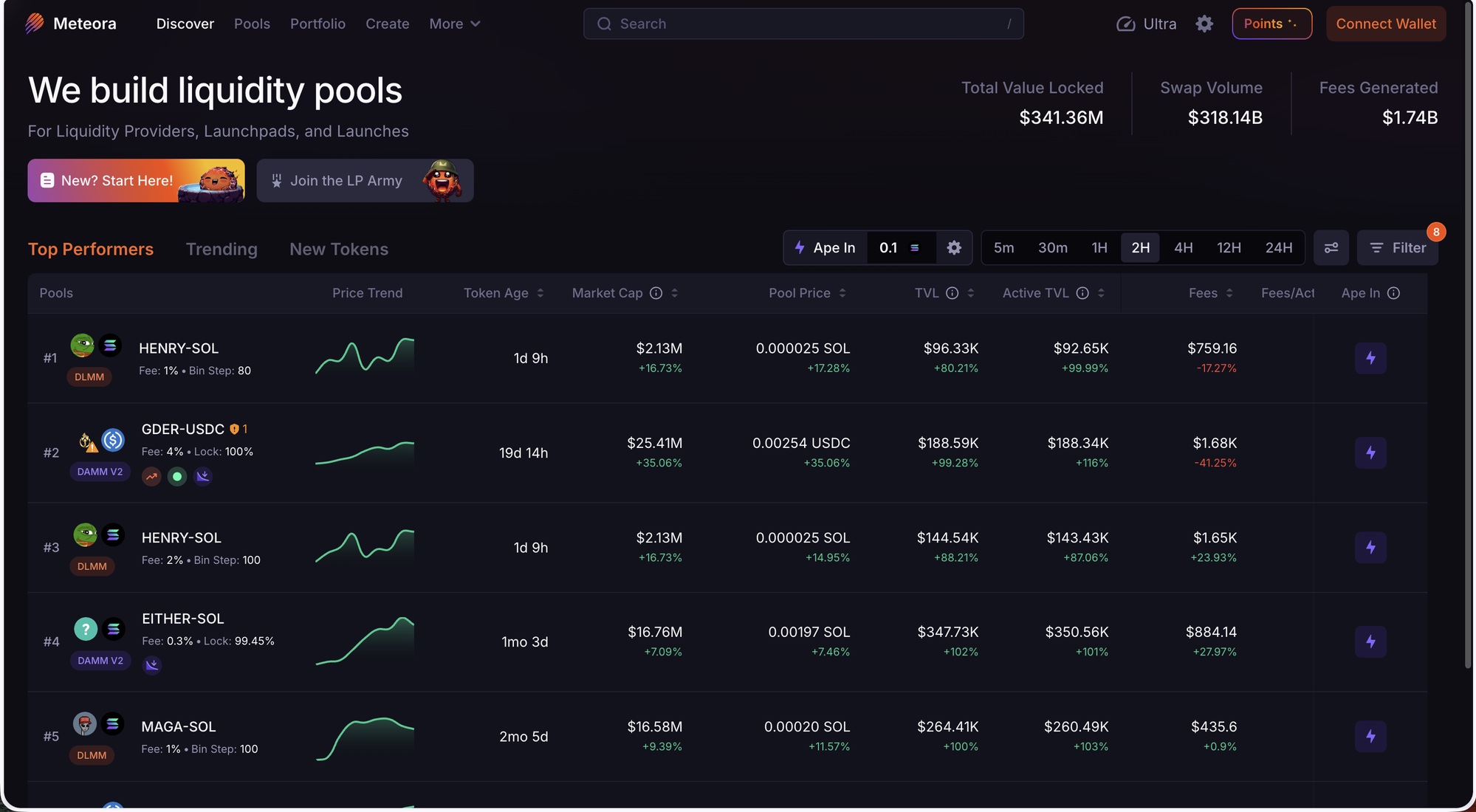Viewport: 1476px width, 812px height.
Task: Click the Active TVL info icon
Action: click(x=1082, y=293)
